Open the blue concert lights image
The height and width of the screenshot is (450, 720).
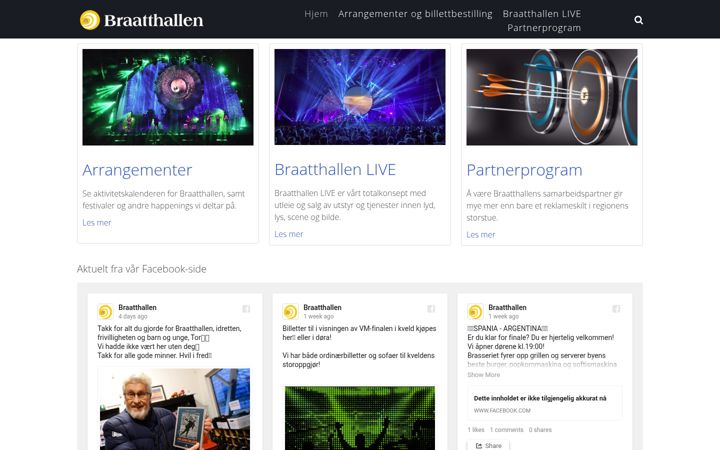click(x=360, y=97)
